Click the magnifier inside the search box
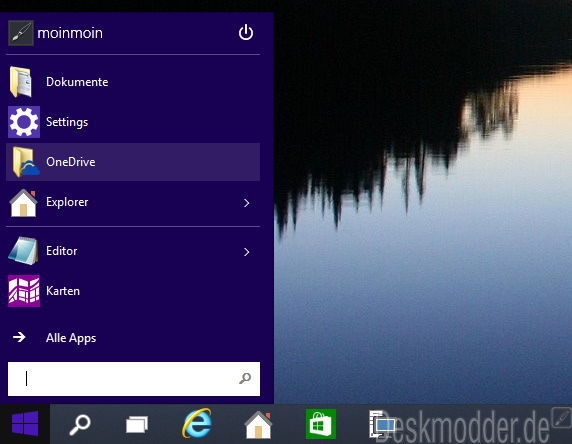572x444 pixels. pos(245,378)
